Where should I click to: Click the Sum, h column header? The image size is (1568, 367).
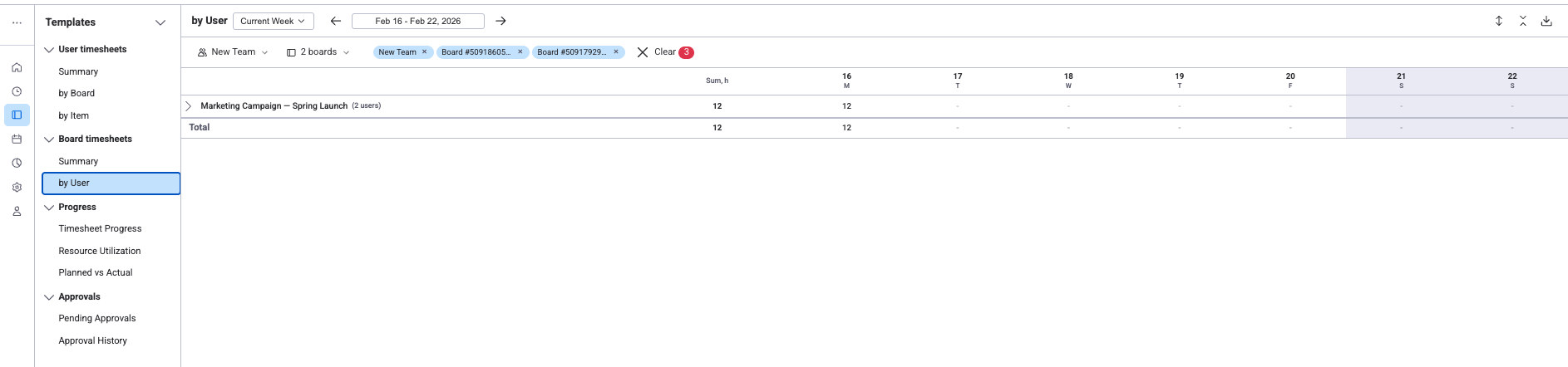pyautogui.click(x=717, y=81)
